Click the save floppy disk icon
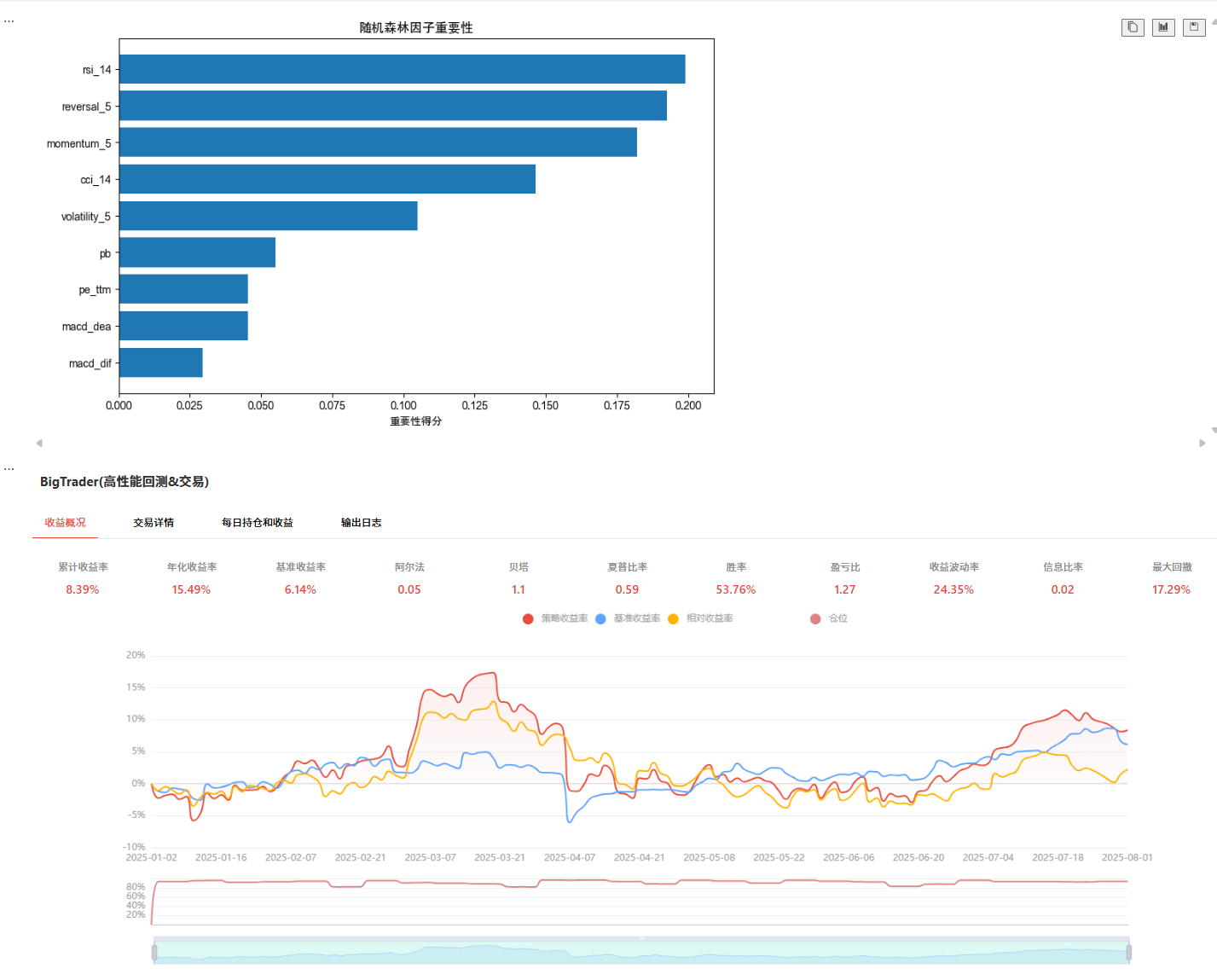The width and height of the screenshot is (1217, 980). coord(1194,27)
